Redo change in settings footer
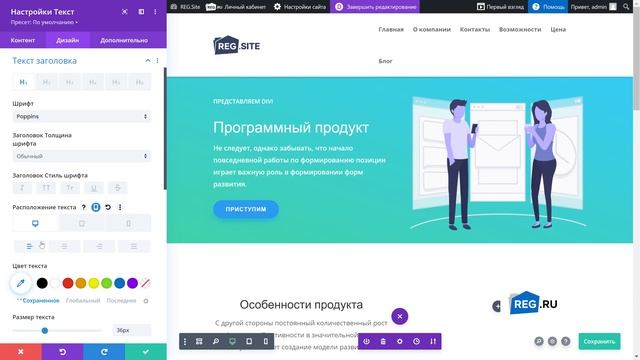 (x=104, y=352)
